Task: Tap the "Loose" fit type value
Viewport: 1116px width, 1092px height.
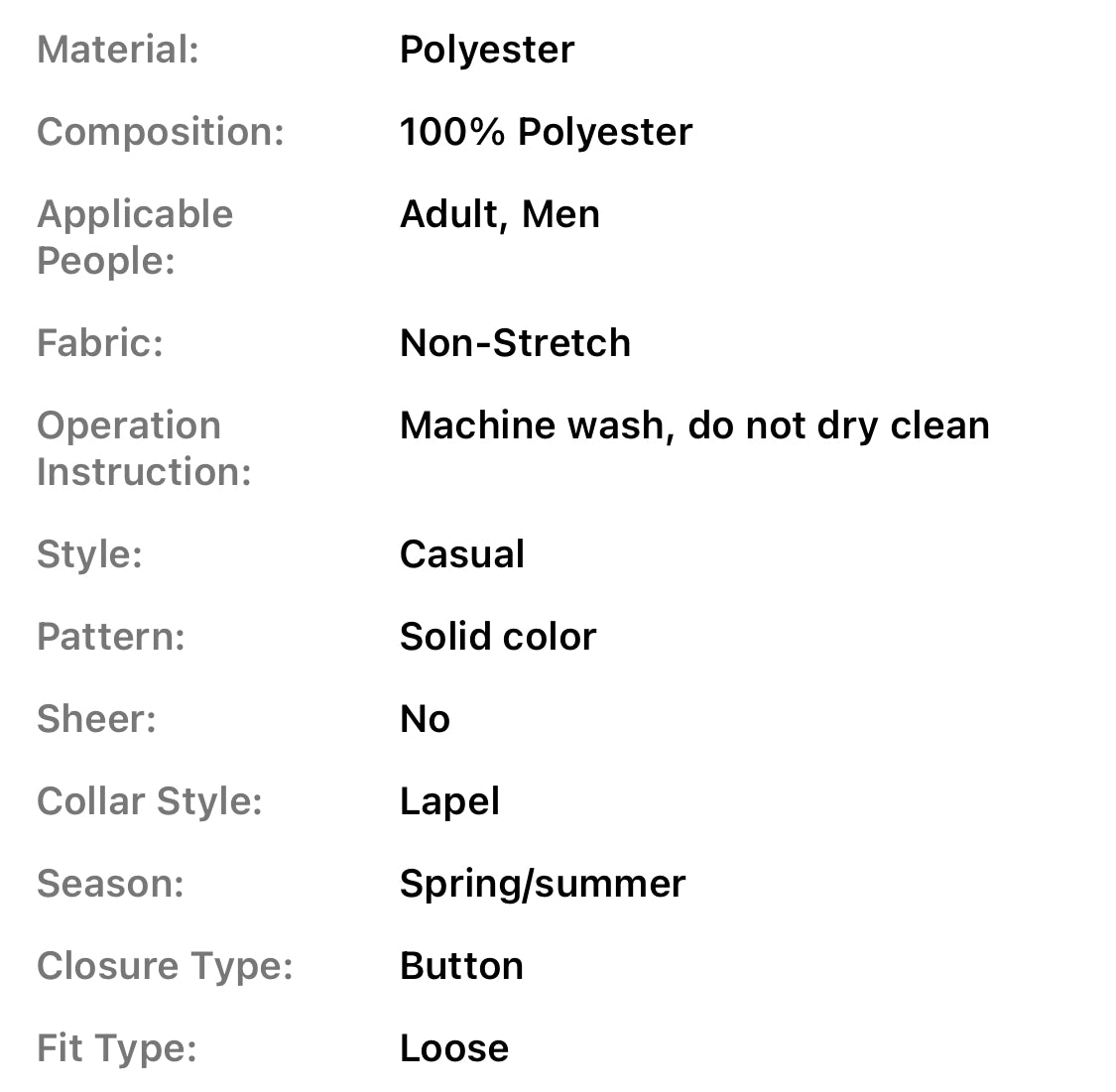Action: [x=454, y=1048]
